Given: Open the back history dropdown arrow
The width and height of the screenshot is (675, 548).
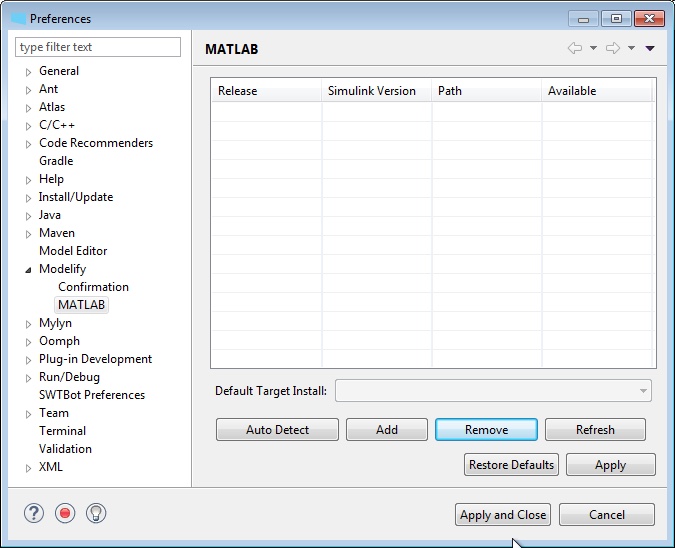Looking at the screenshot, I should point(593,48).
